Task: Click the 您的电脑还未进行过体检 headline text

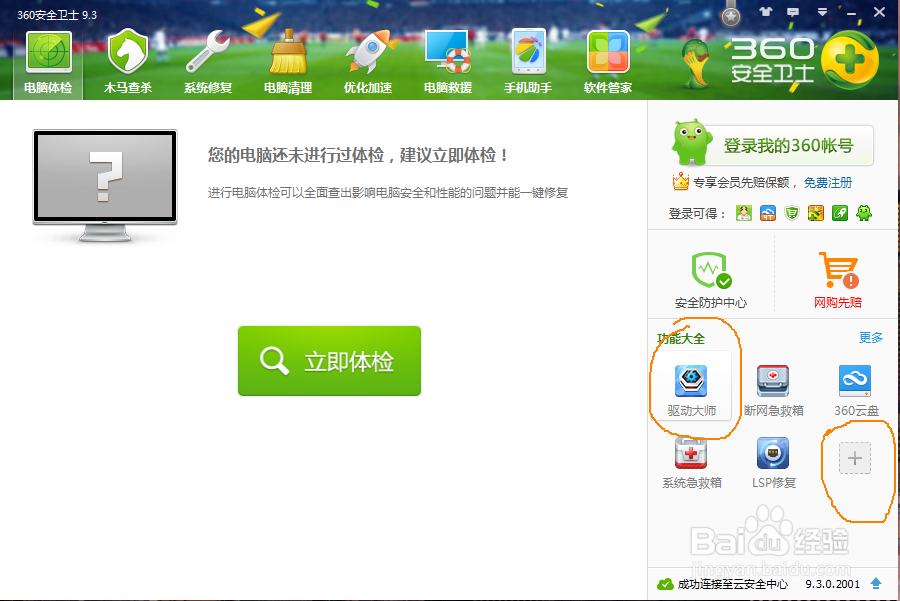Action: coord(358,155)
